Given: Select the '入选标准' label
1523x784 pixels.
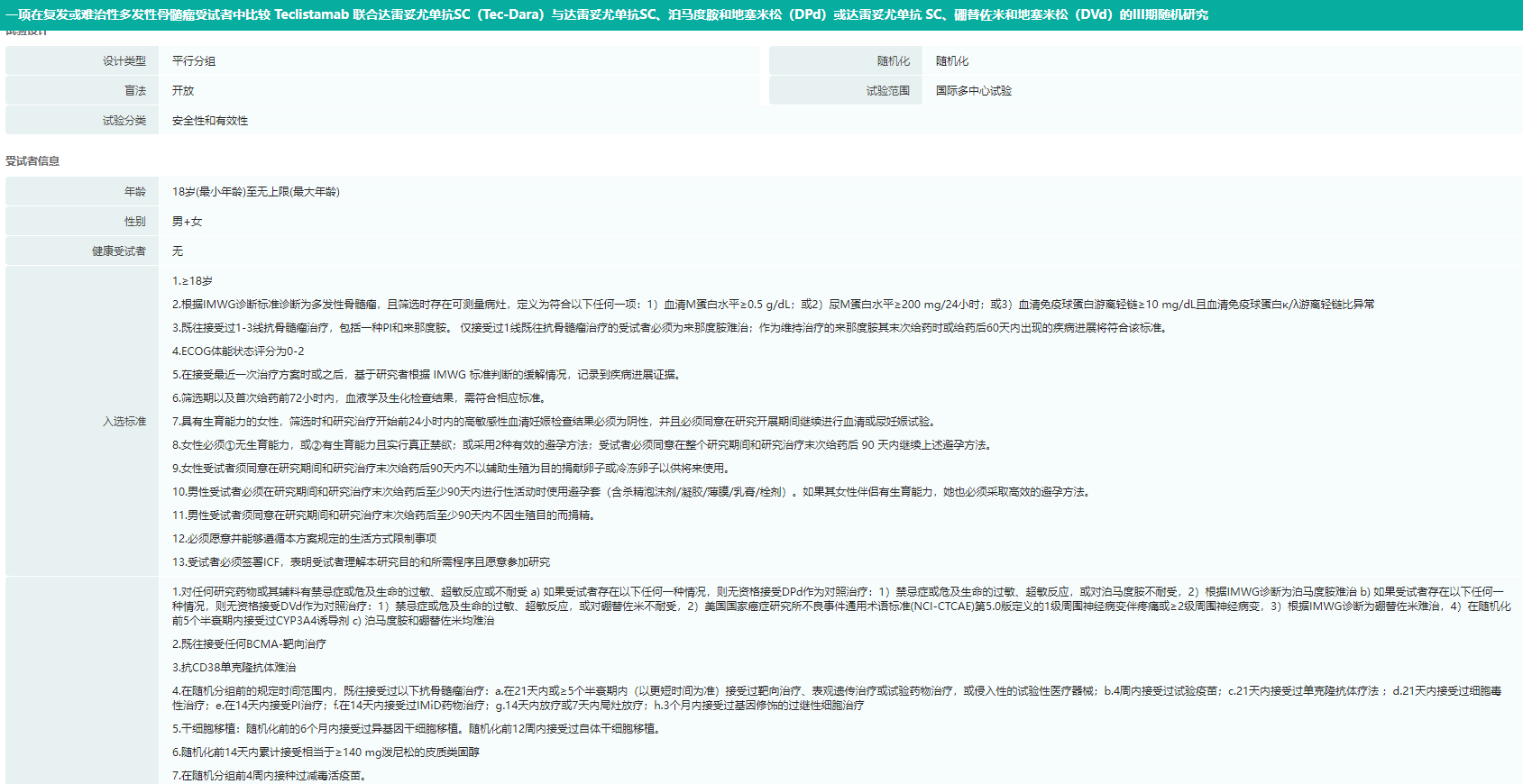Looking at the screenshot, I should (x=124, y=422).
